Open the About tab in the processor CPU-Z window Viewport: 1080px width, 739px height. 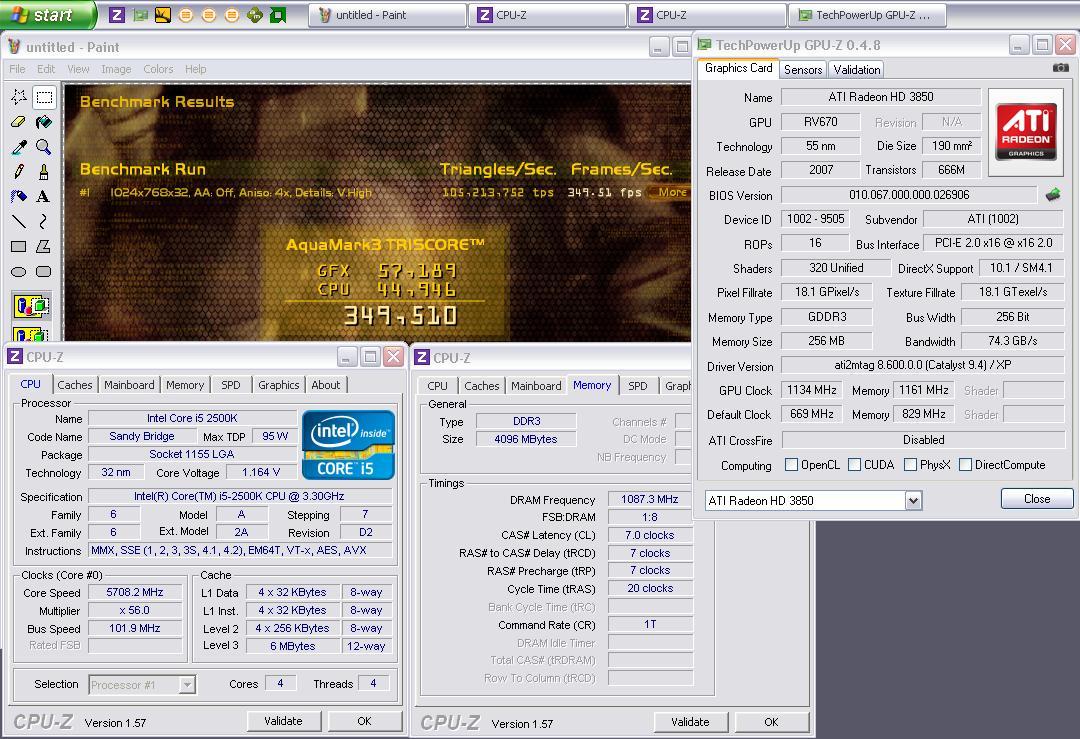[x=325, y=385]
